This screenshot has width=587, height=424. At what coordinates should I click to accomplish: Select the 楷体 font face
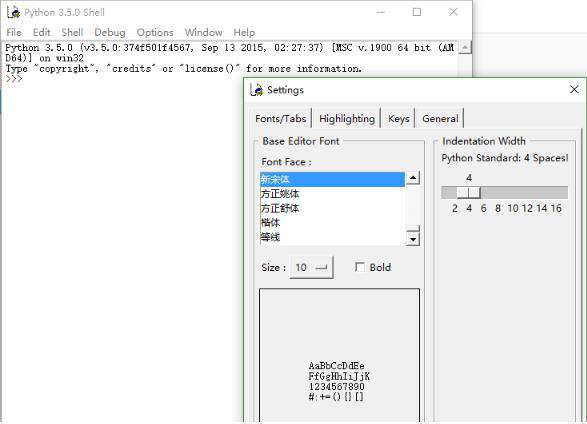click(x=332, y=223)
